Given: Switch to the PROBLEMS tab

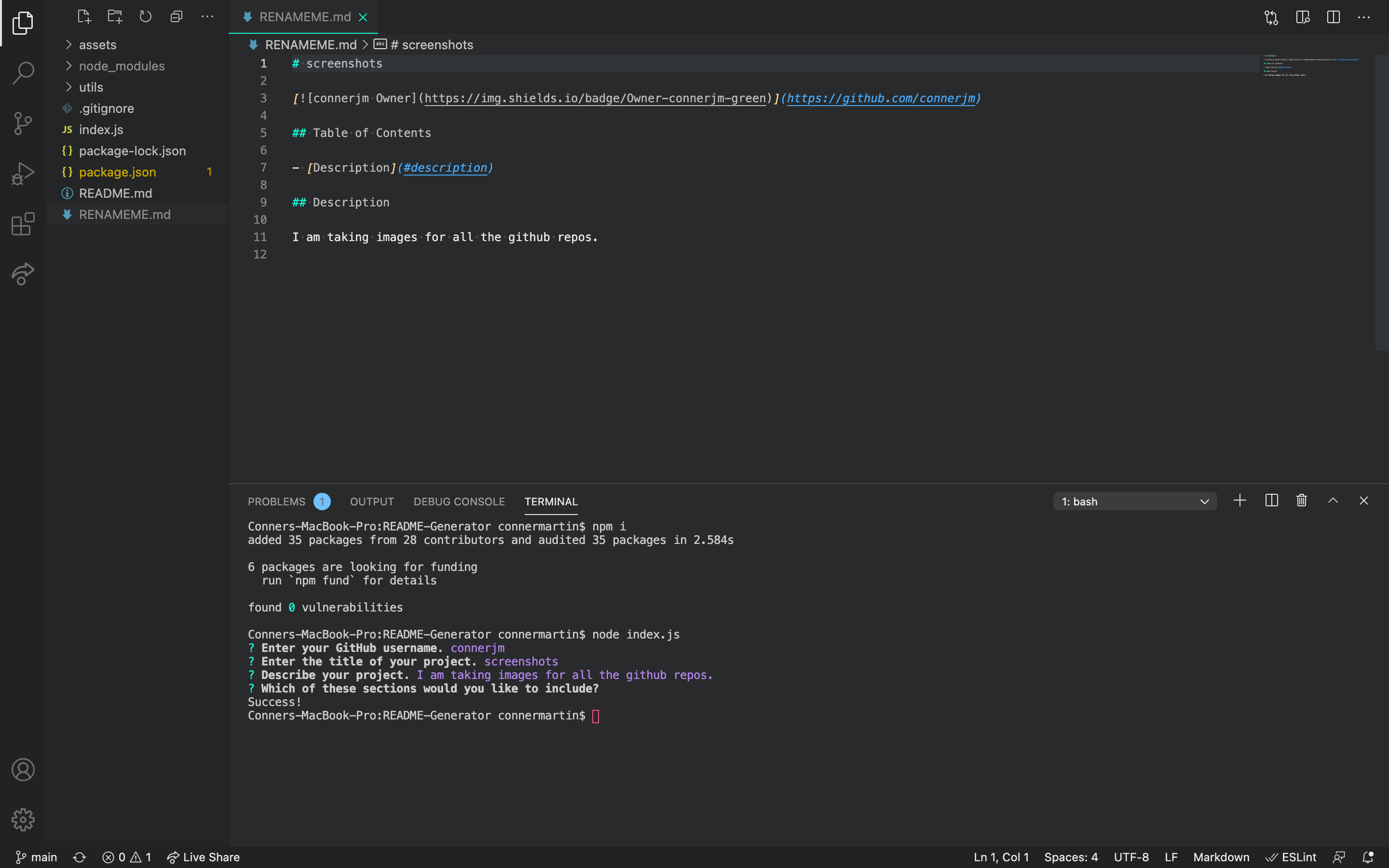Looking at the screenshot, I should (x=276, y=501).
